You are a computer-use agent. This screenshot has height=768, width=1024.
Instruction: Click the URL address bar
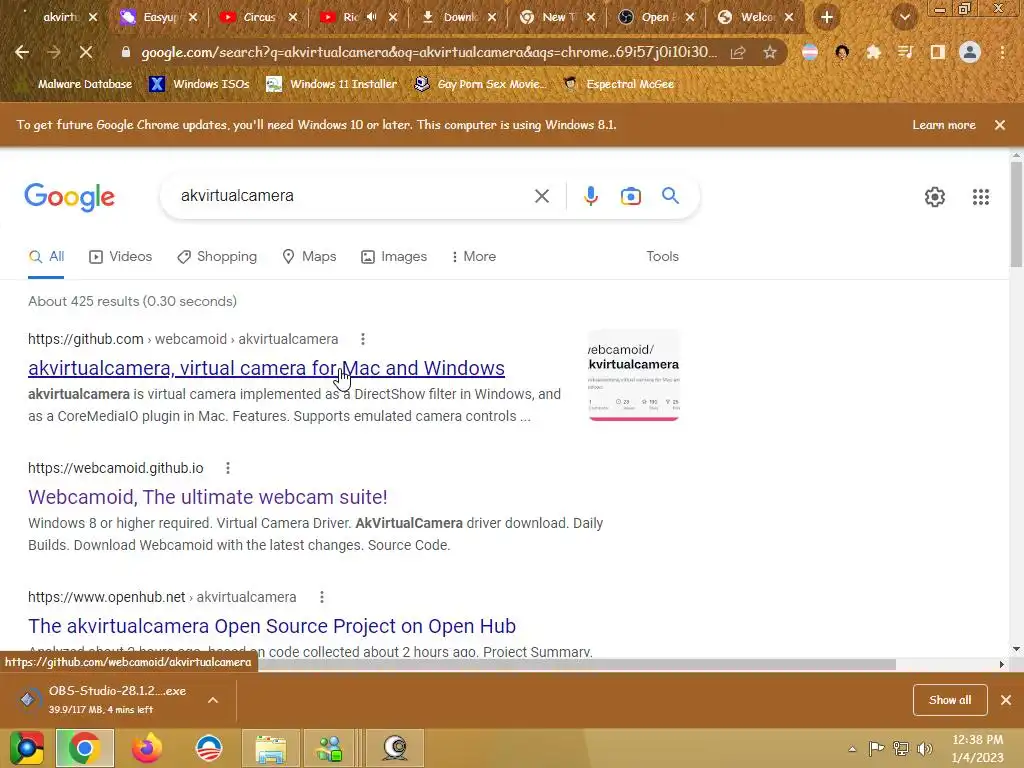click(428, 52)
